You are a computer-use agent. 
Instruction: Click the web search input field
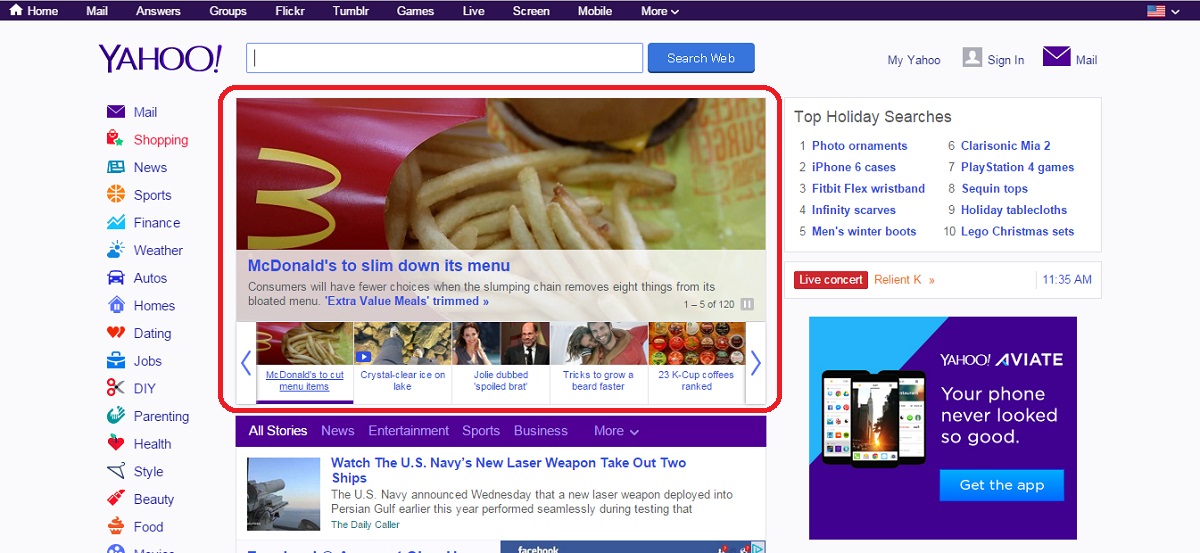coord(444,58)
